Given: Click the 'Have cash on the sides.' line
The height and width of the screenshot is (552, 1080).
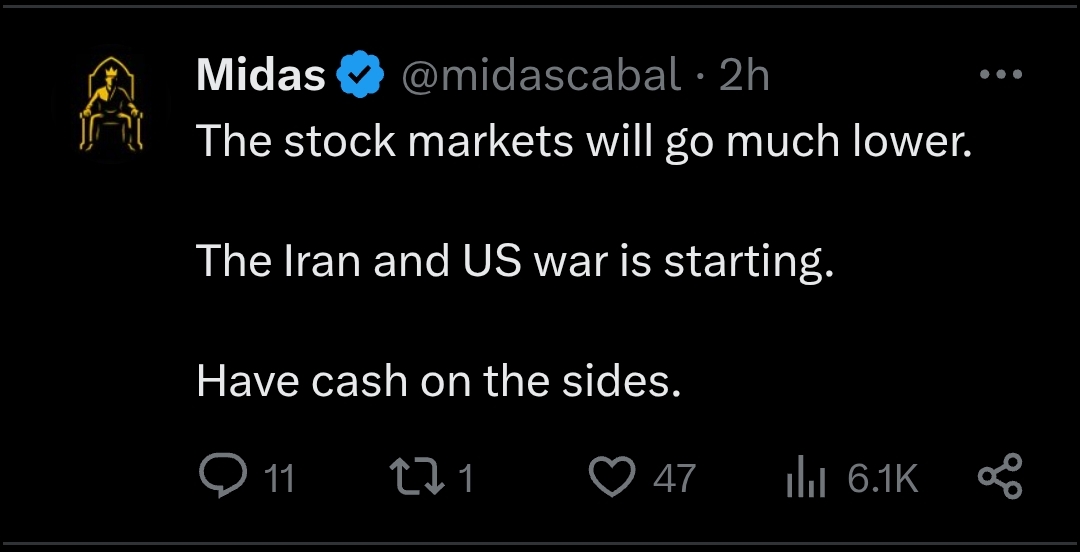Looking at the screenshot, I should click(439, 381).
